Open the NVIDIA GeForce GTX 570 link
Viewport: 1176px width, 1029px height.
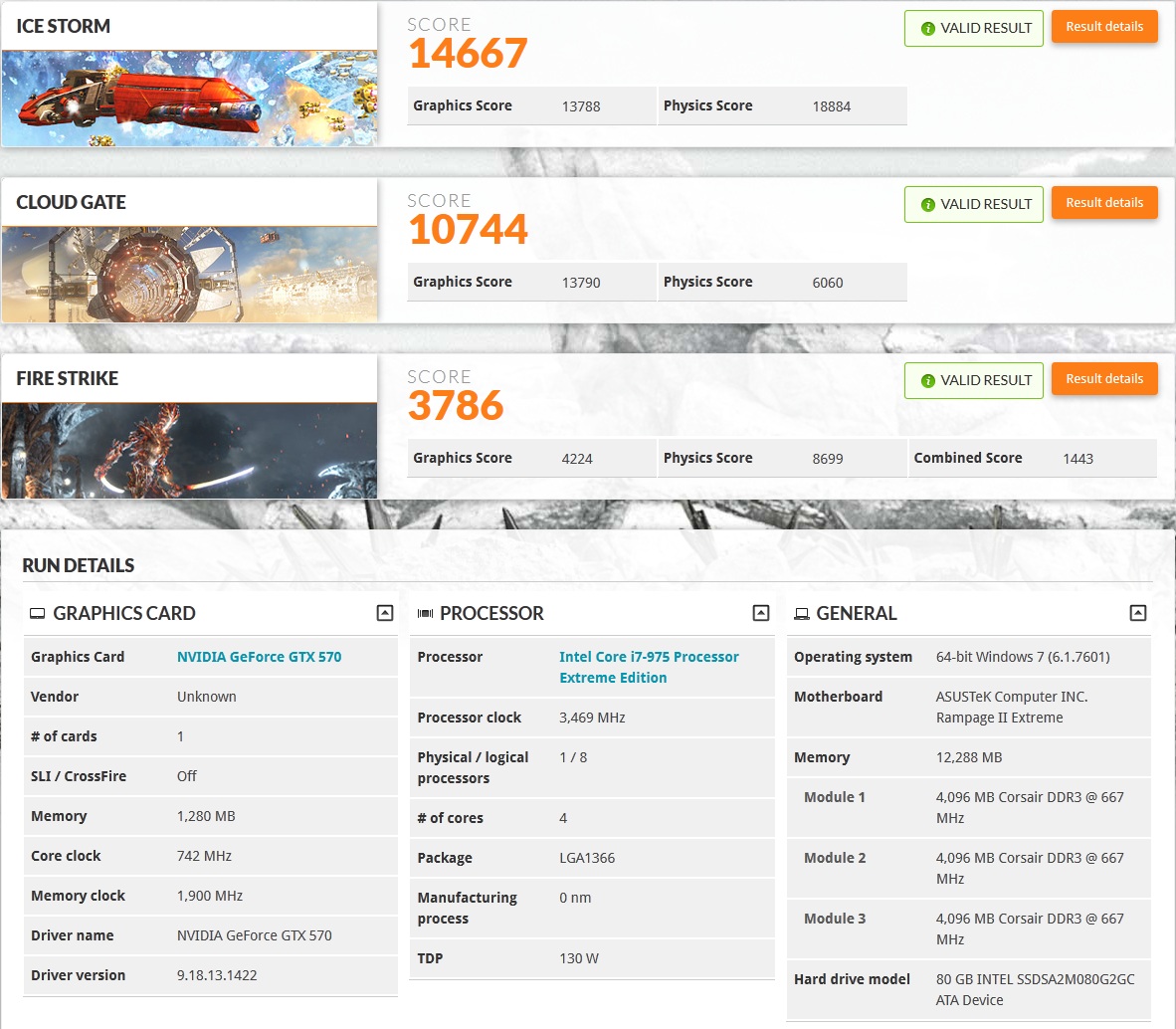point(259,657)
